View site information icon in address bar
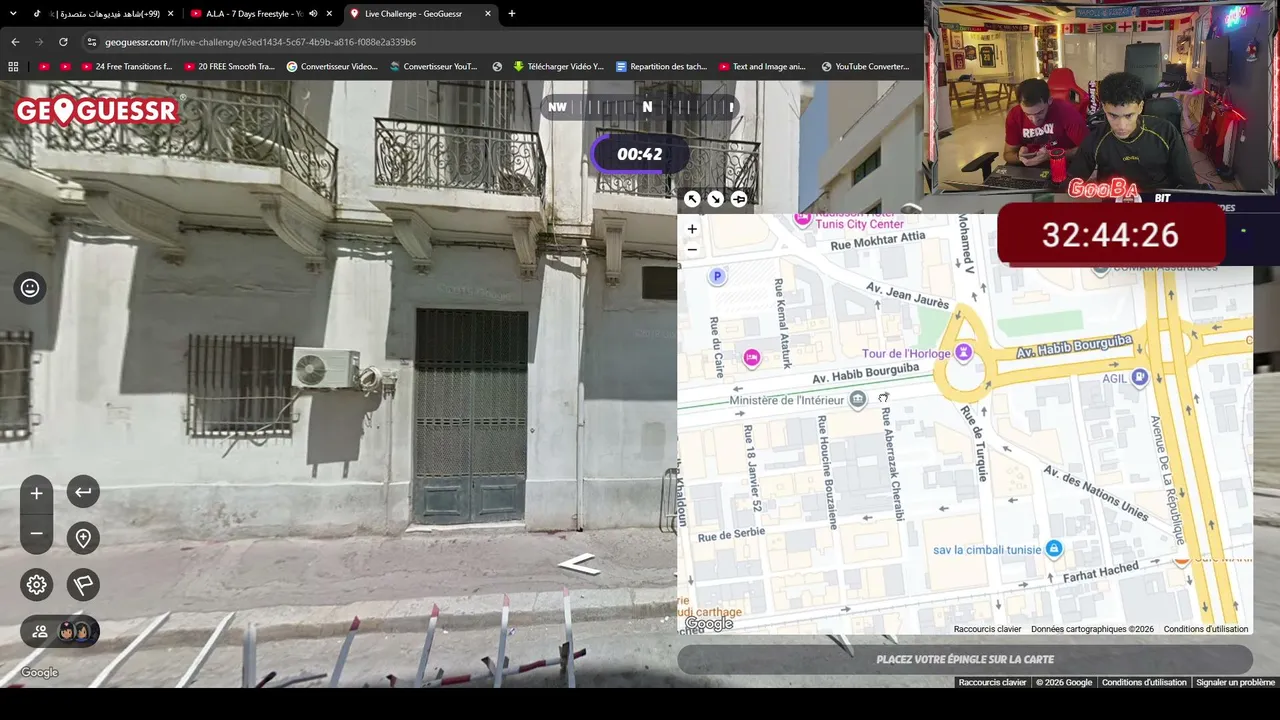Screen dimensions: 1280x720 click(x=92, y=42)
